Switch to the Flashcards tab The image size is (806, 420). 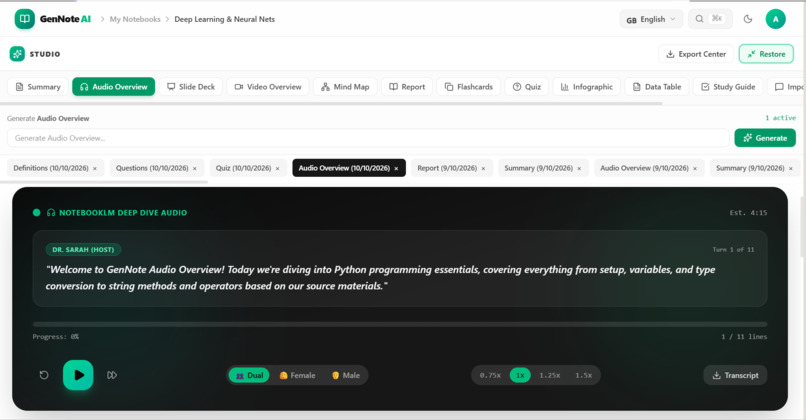coord(468,87)
